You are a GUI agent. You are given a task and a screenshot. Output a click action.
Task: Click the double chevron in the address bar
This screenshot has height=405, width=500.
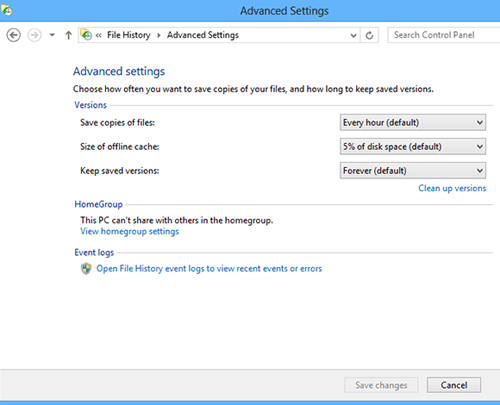[x=99, y=35]
